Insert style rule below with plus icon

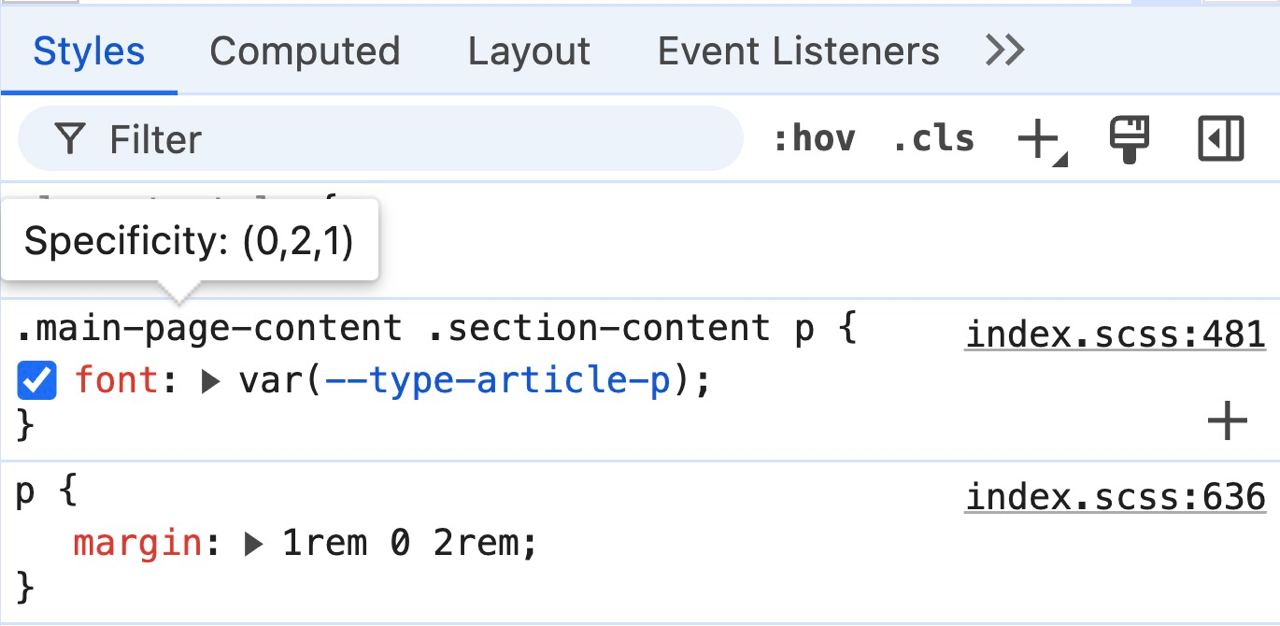pos(1227,421)
